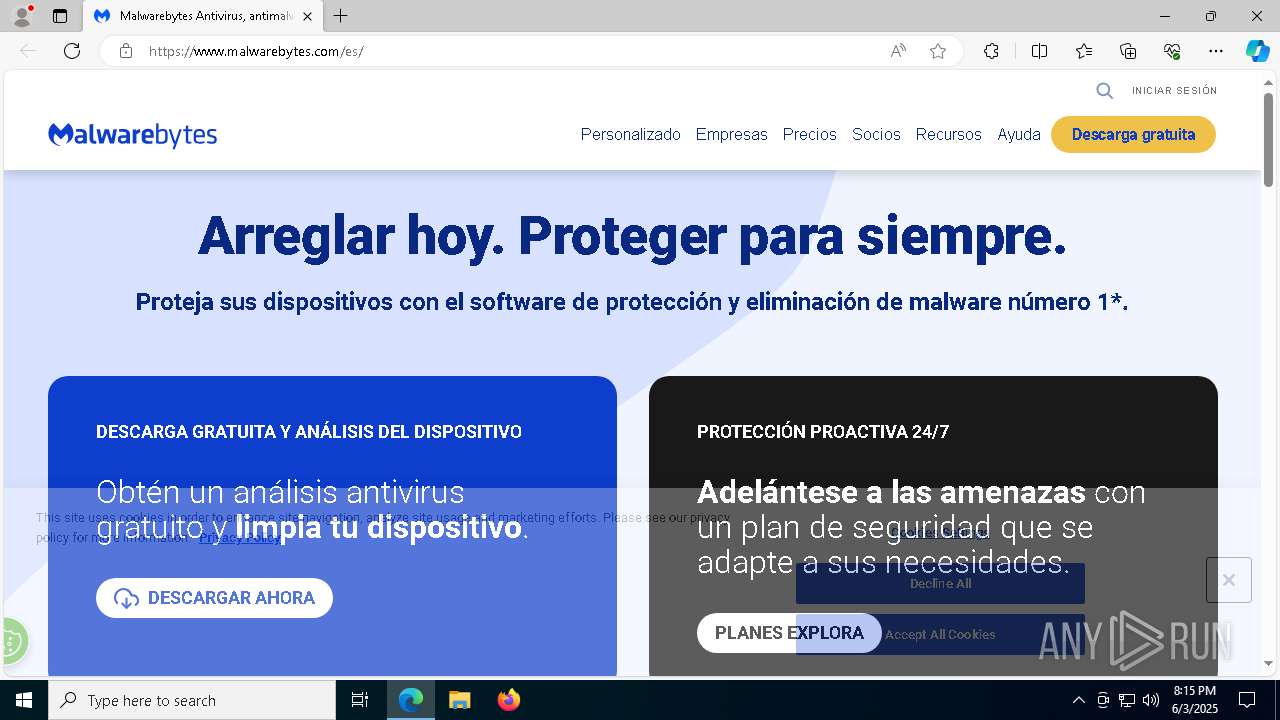Image resolution: width=1280 pixels, height=720 pixels.
Task: View site information lock icon
Action: 126,51
